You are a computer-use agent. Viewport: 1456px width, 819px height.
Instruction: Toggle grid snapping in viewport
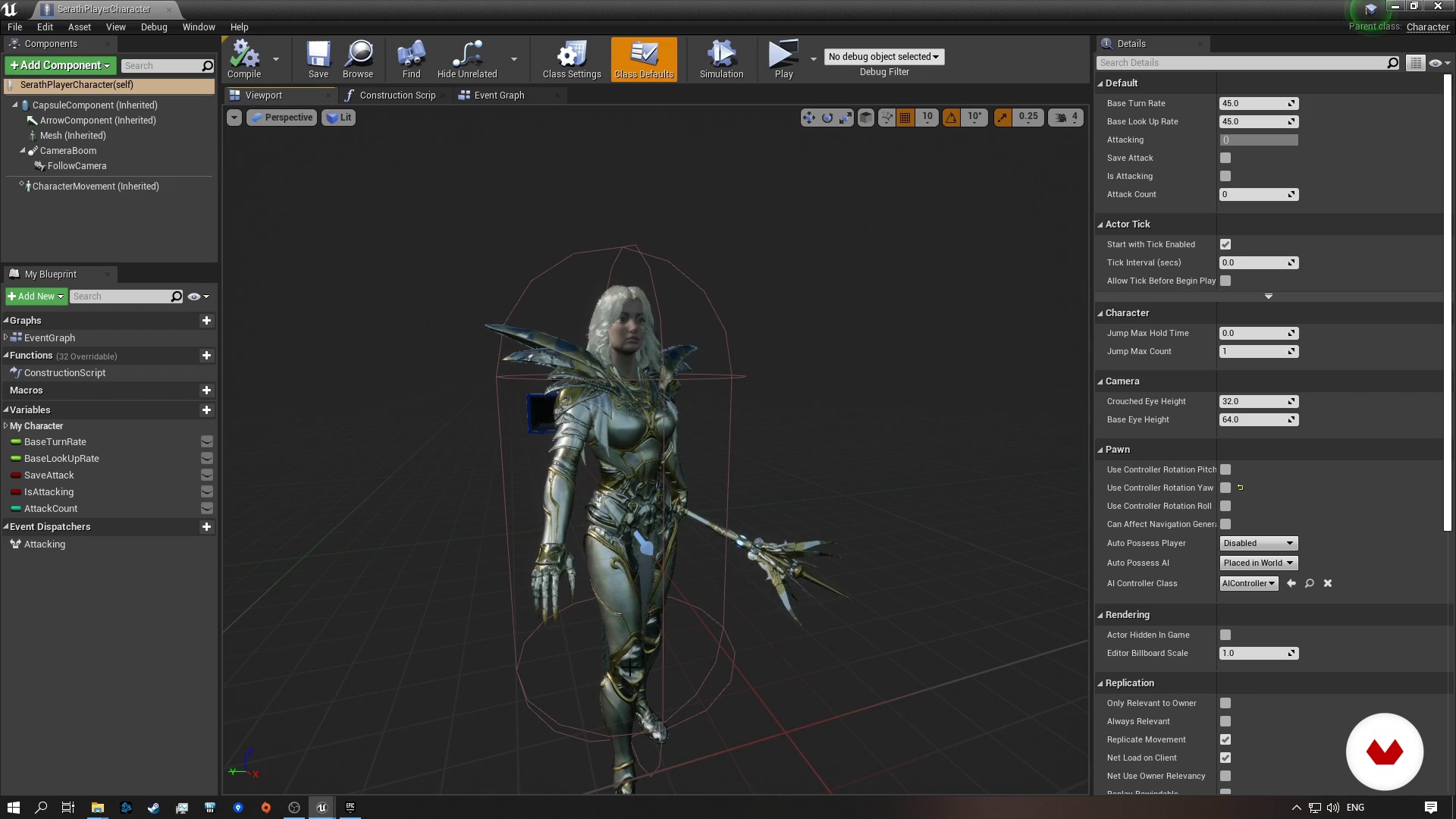pos(905,118)
